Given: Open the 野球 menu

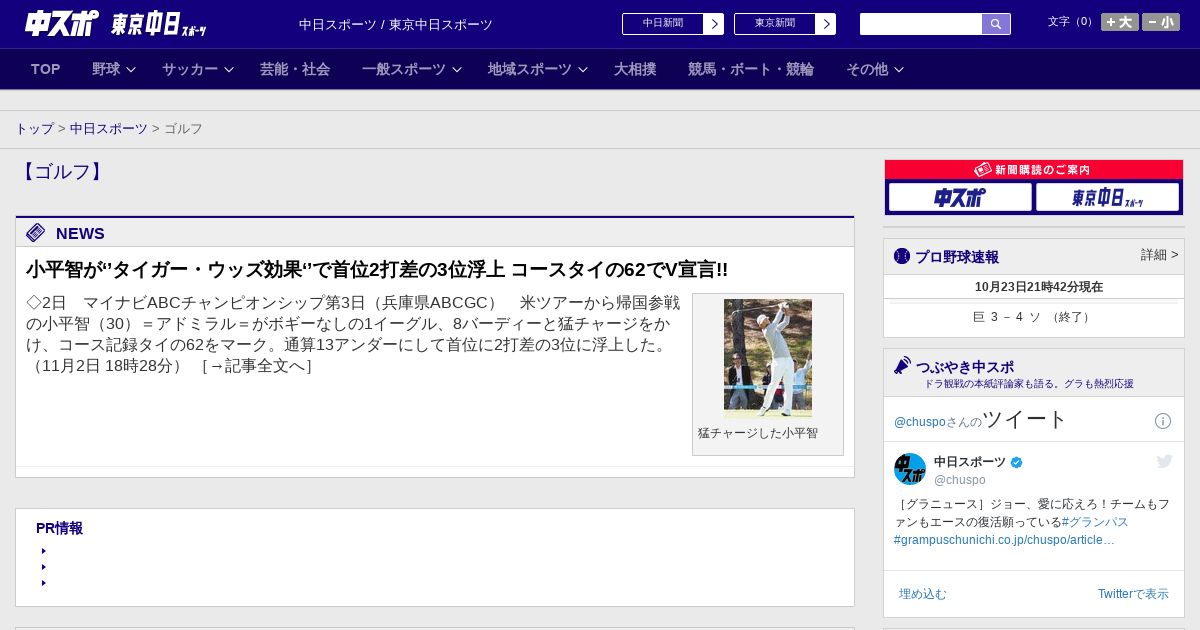Looking at the screenshot, I should (x=106, y=69).
